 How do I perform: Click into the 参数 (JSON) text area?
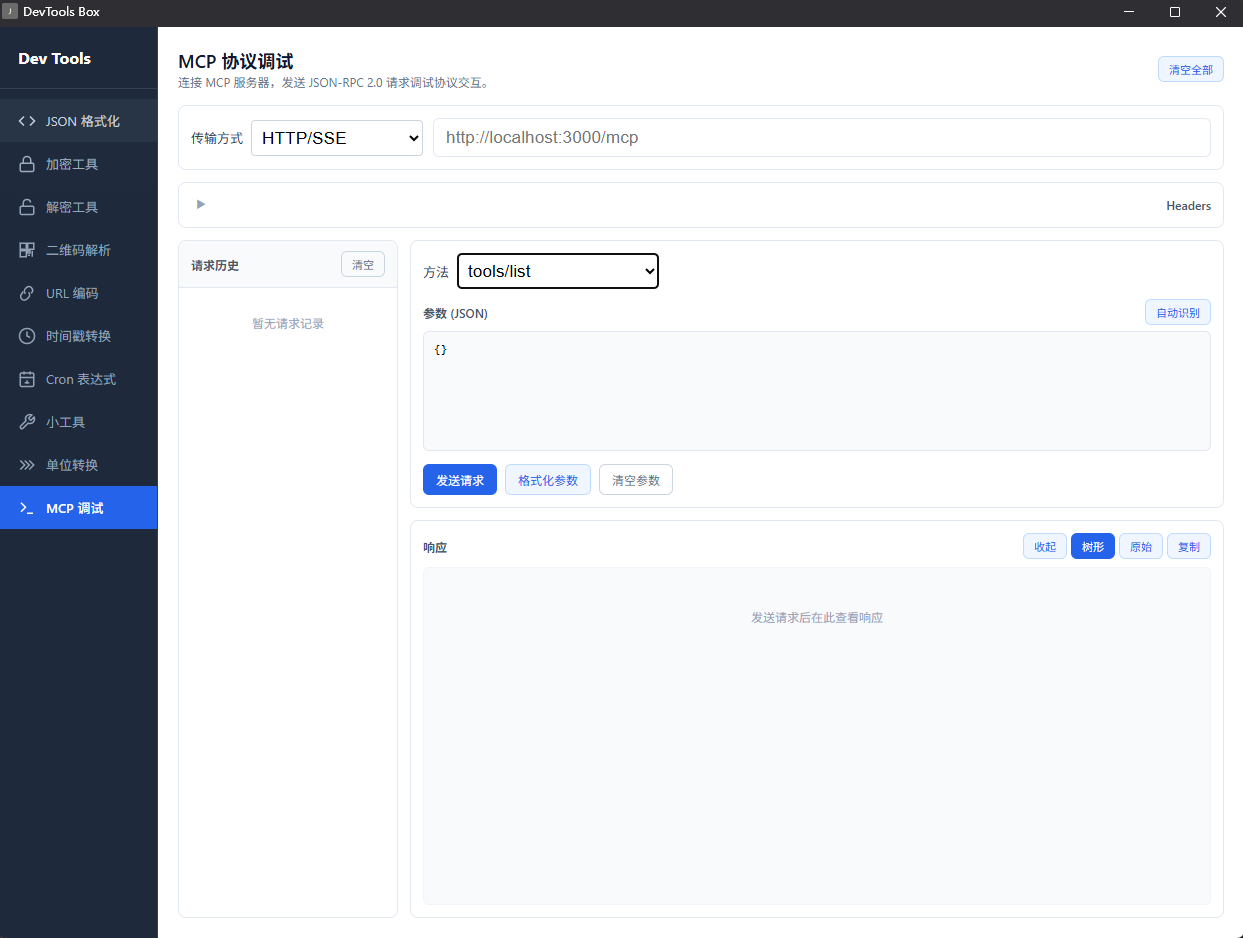point(817,391)
